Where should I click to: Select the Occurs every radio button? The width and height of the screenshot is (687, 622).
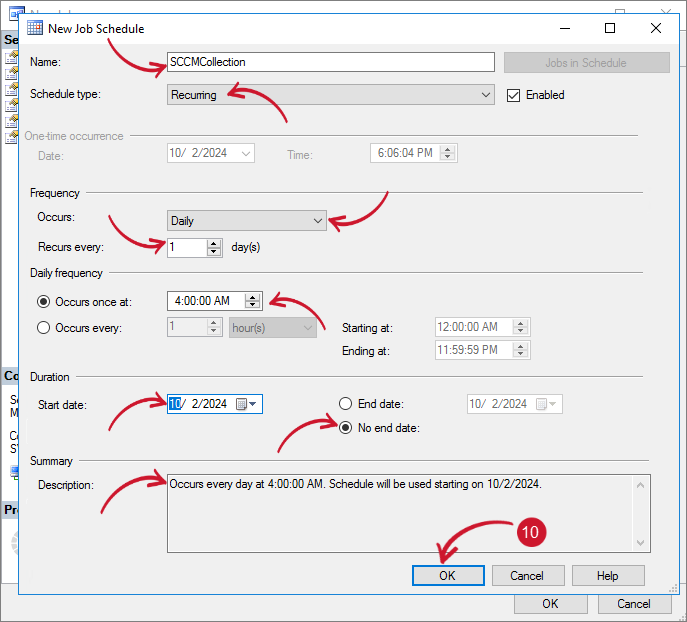(43, 327)
